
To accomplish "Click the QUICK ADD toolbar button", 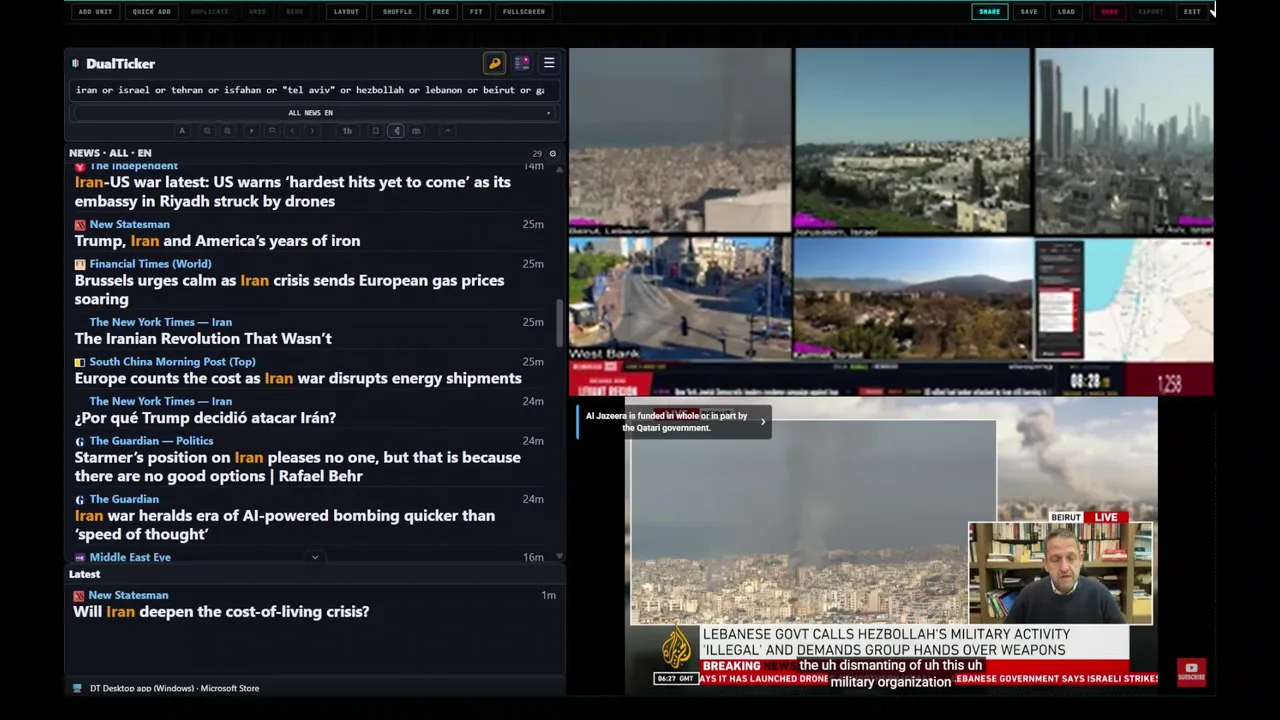I will click(x=152, y=12).
